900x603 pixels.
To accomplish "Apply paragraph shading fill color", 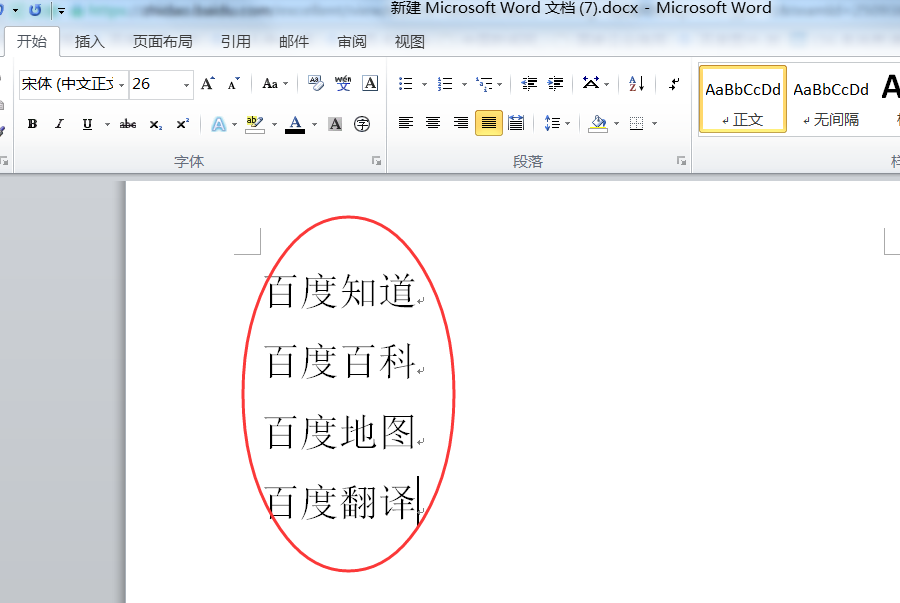I will point(598,123).
